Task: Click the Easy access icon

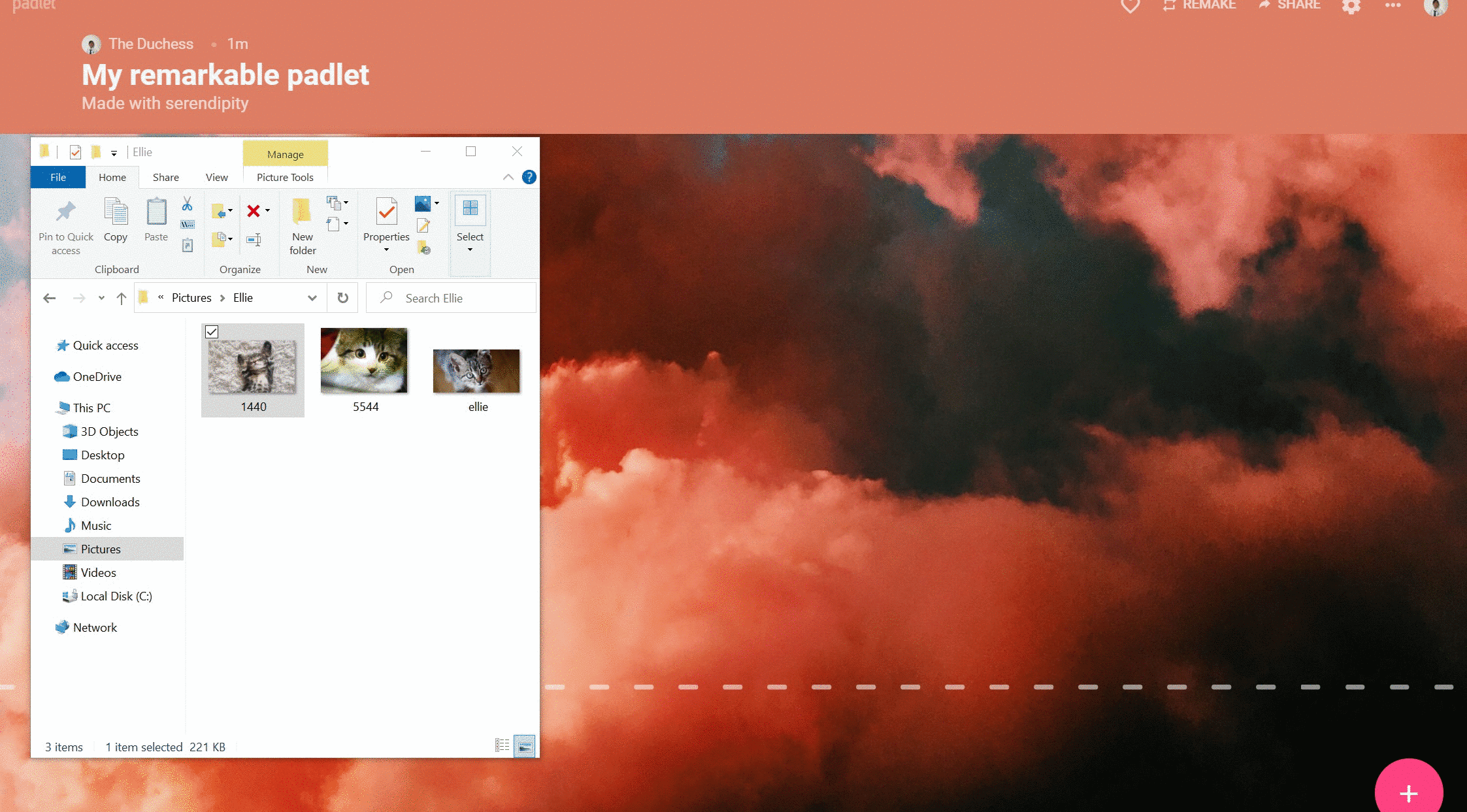Action: click(333, 224)
